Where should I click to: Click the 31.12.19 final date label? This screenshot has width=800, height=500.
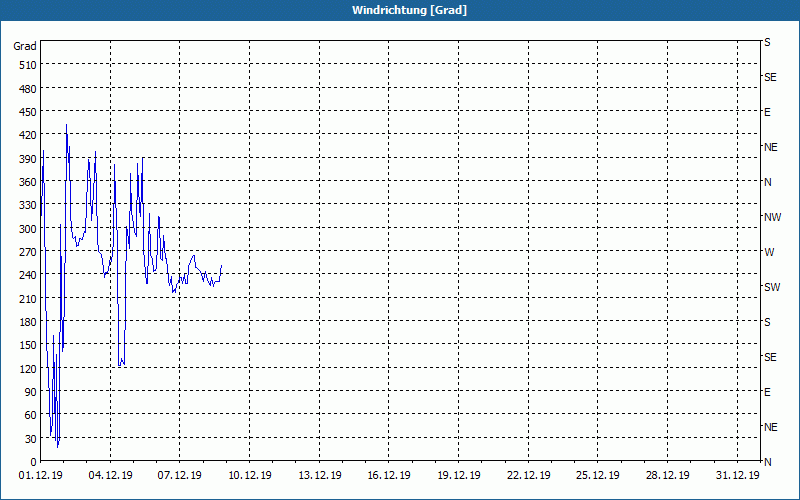click(737, 476)
